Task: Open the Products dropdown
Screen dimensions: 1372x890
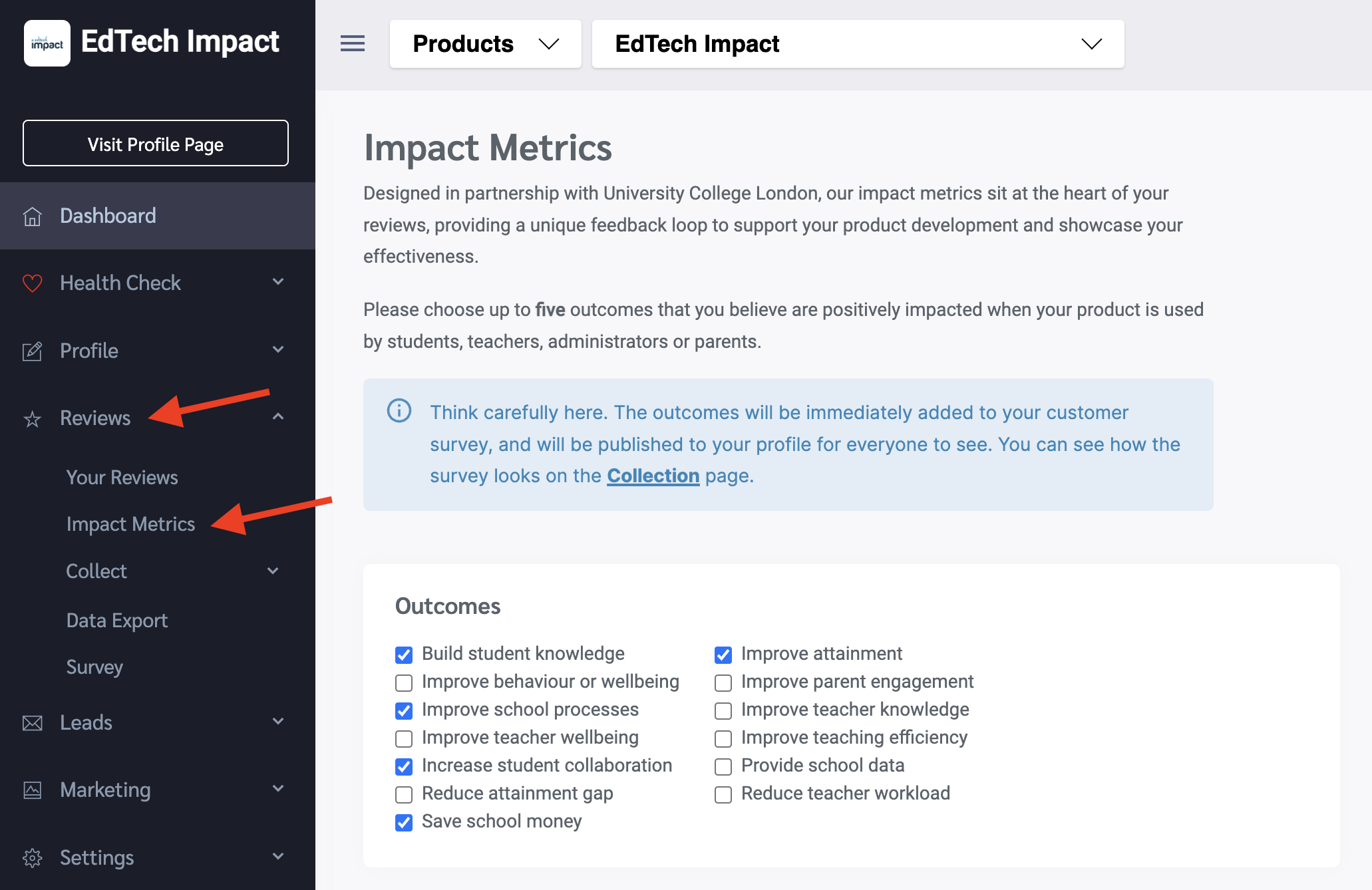Action: point(486,44)
